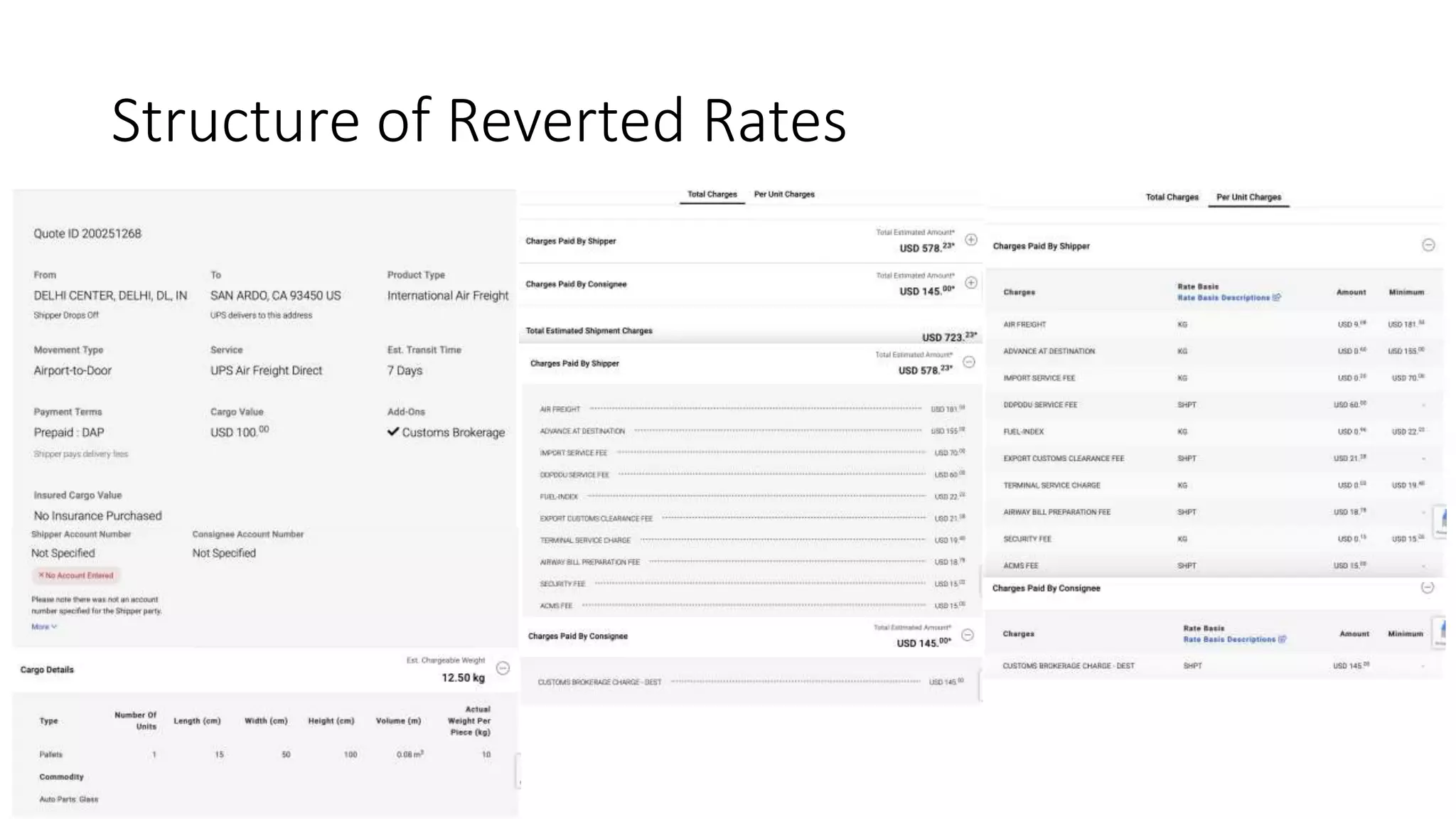Screen dimensions: 1456x819
Task: Collapse per-unit Charges Paid By Shipper table
Action: [x=1428, y=245]
